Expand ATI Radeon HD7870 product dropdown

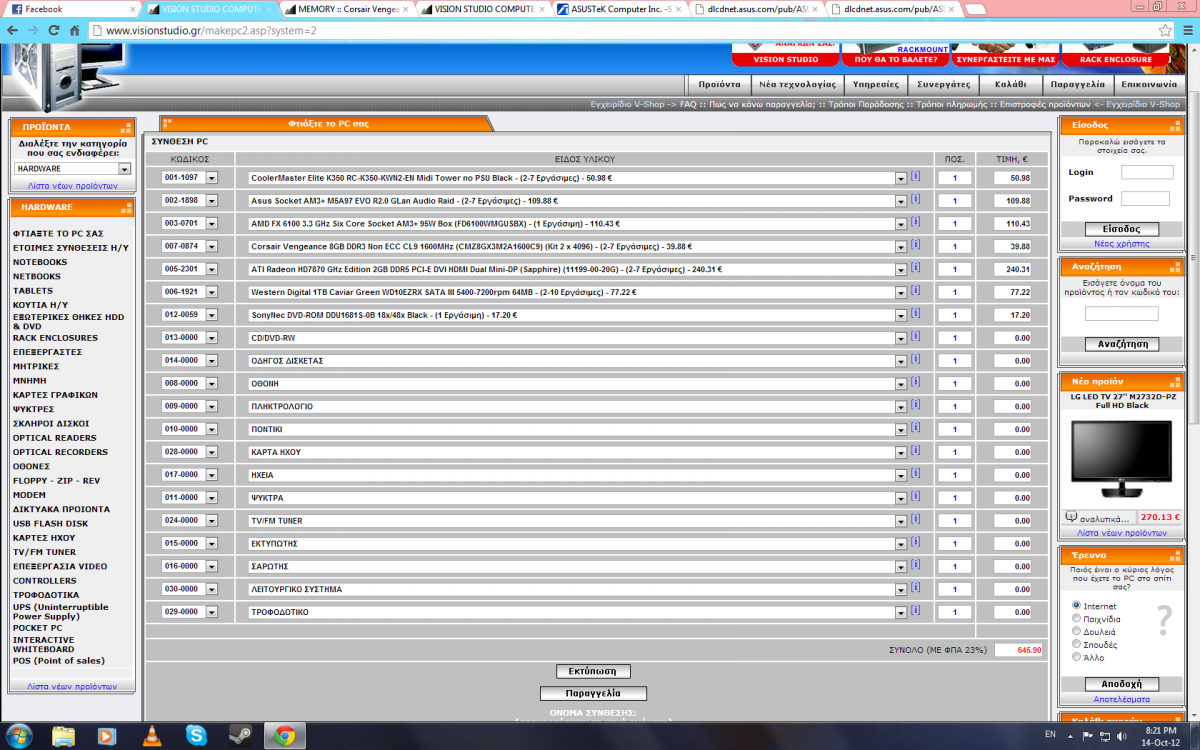[901, 270]
